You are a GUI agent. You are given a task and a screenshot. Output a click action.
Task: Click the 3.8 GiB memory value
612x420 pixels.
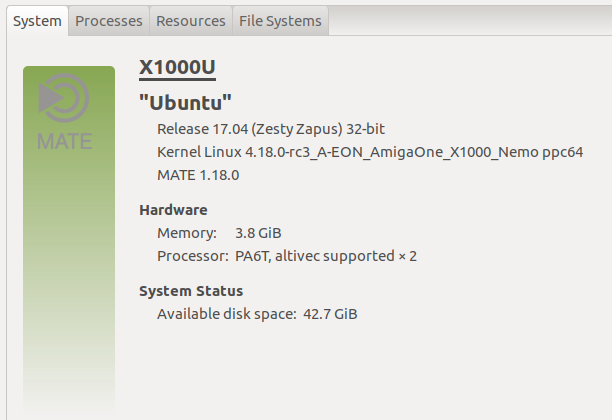(x=257, y=233)
